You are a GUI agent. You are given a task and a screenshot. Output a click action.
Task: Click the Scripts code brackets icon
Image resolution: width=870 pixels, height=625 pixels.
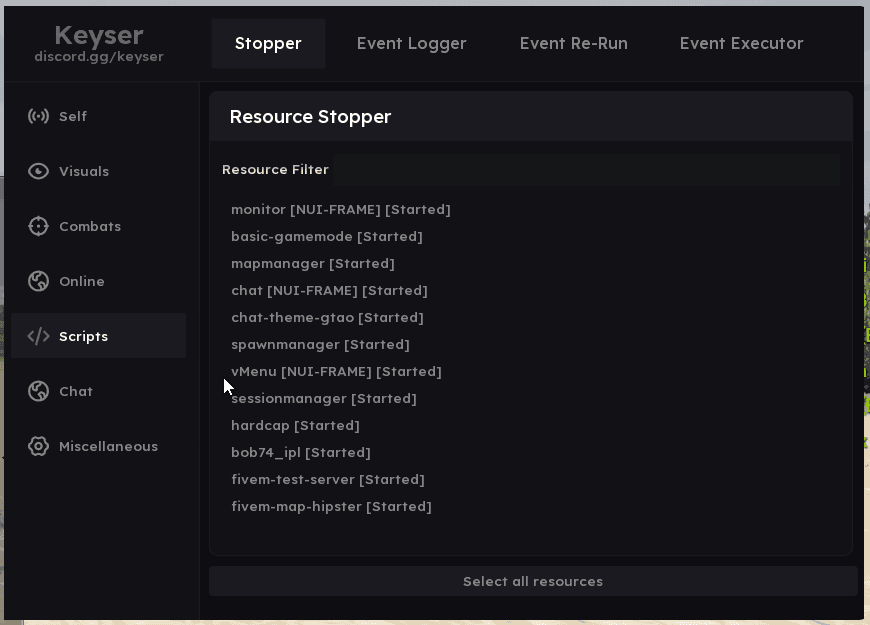coord(38,336)
